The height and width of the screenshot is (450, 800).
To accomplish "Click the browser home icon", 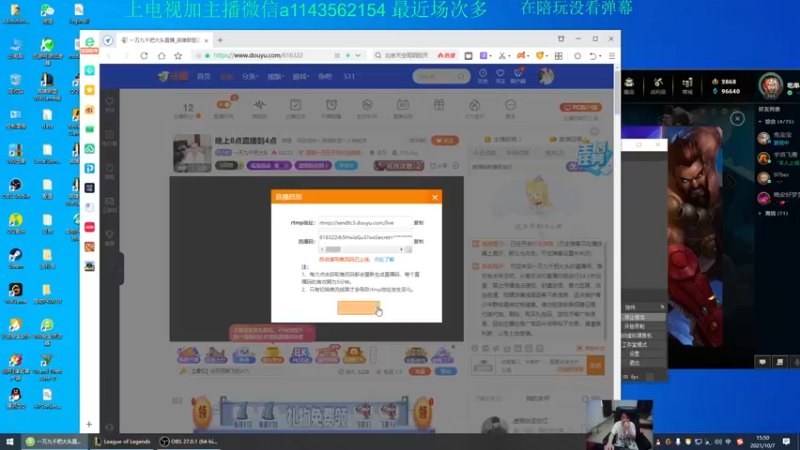I will tap(161, 56).
